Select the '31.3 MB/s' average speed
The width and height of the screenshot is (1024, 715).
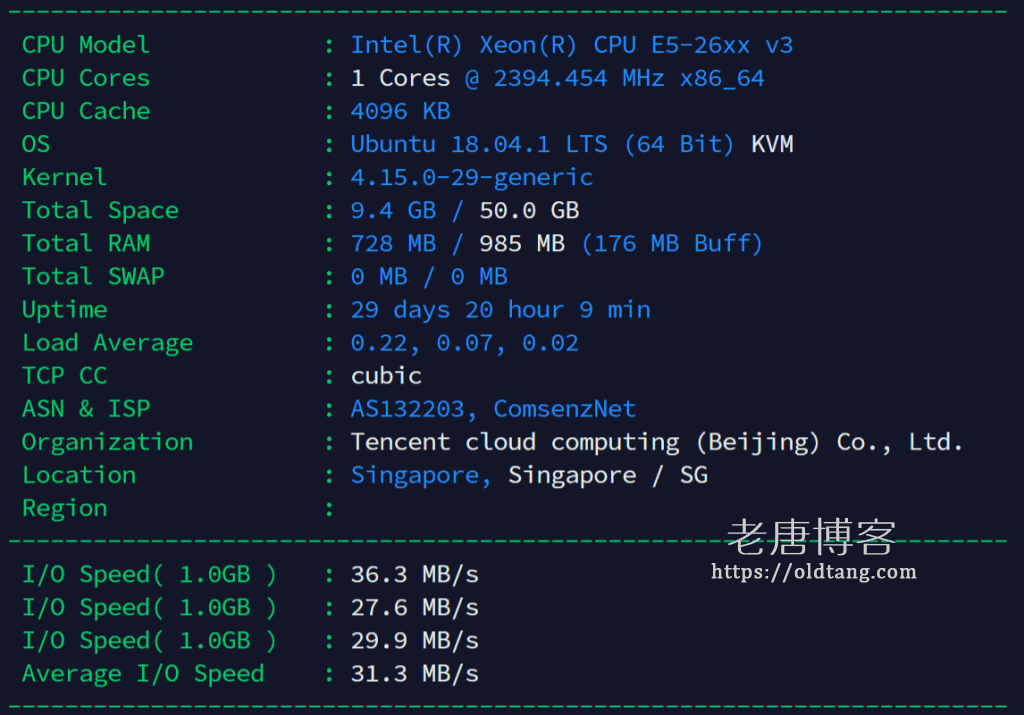415,674
